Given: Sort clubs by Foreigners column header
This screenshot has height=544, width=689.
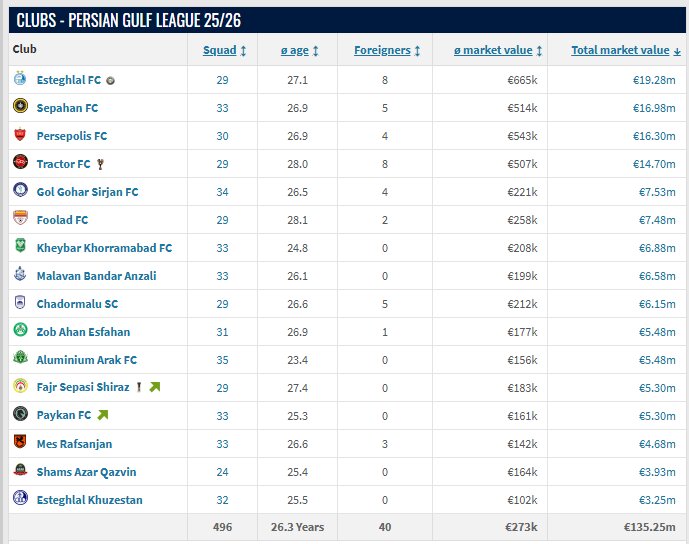Looking at the screenshot, I should (x=382, y=50).
